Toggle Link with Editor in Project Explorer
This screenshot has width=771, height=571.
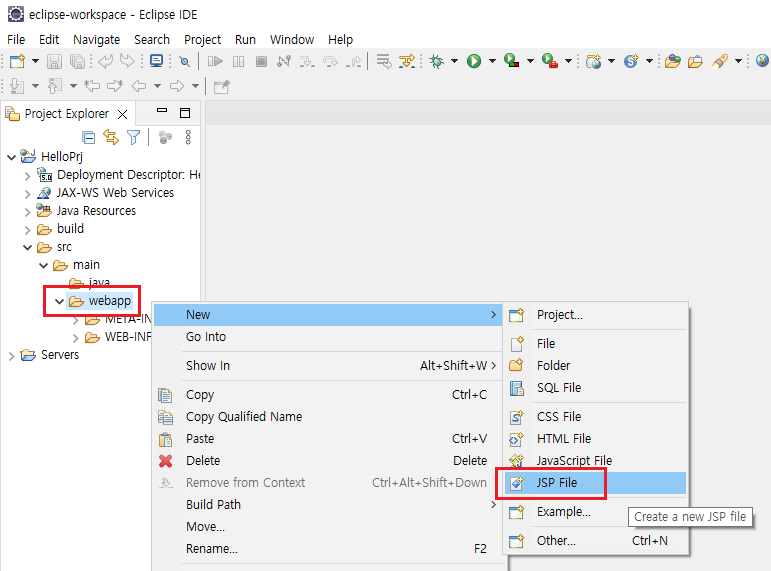[110, 137]
